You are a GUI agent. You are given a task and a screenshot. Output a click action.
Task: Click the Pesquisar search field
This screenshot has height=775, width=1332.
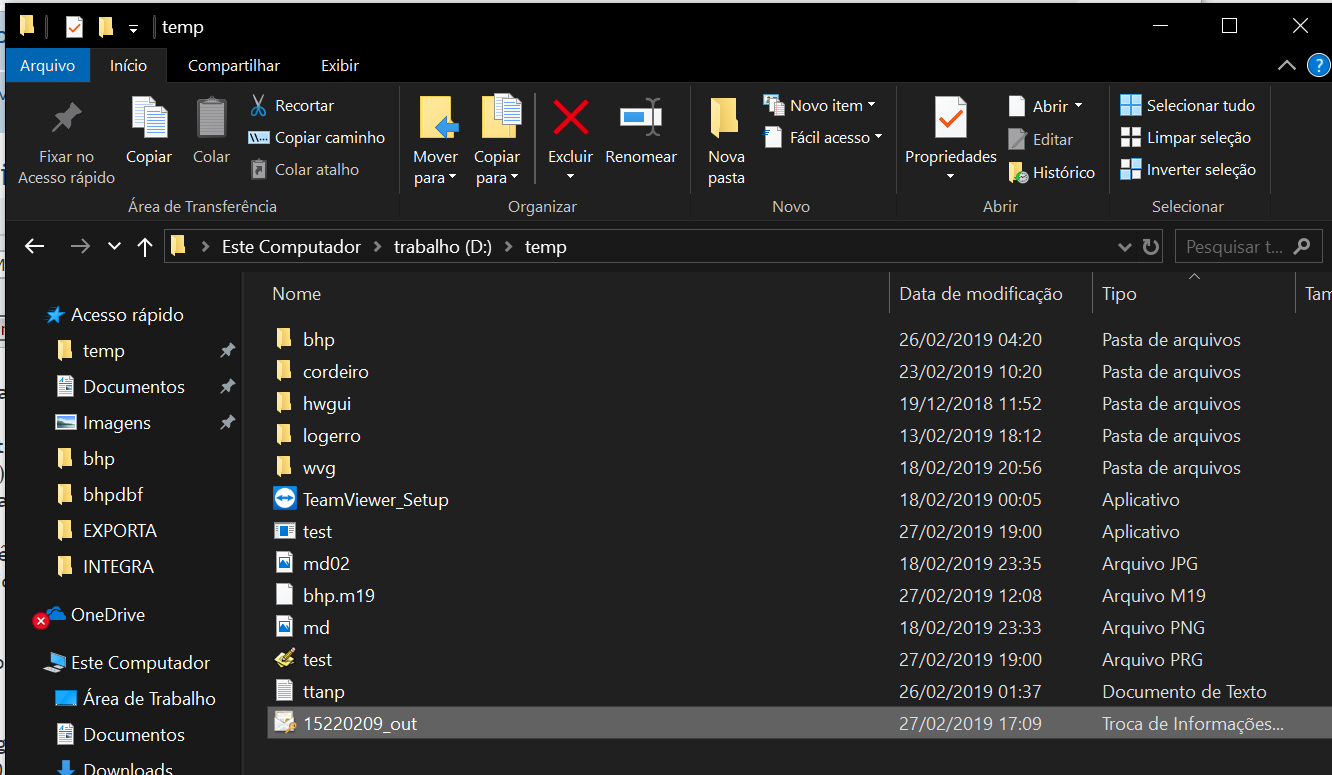pyautogui.click(x=1234, y=247)
